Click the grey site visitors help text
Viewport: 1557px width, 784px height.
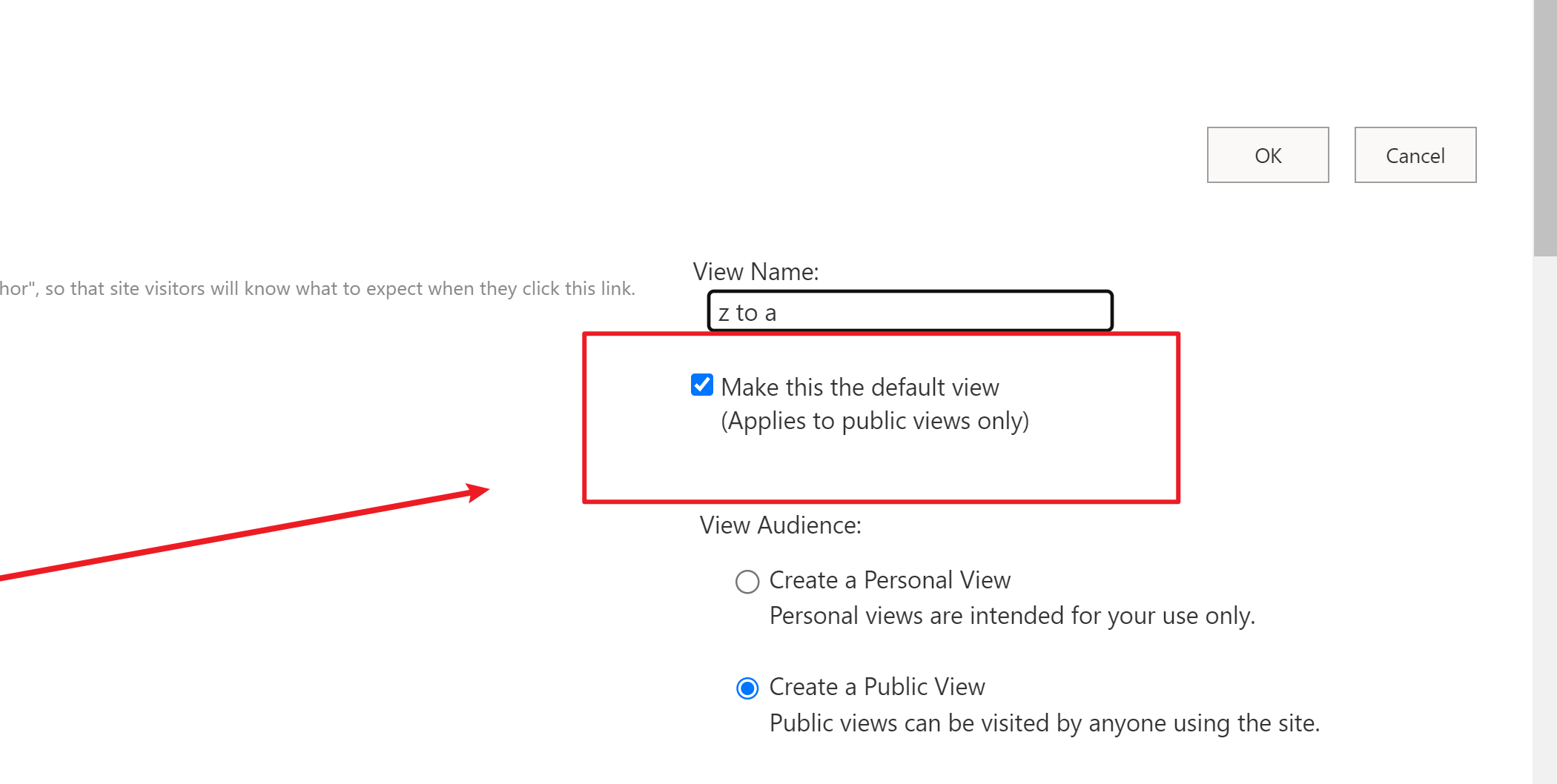tap(317, 288)
